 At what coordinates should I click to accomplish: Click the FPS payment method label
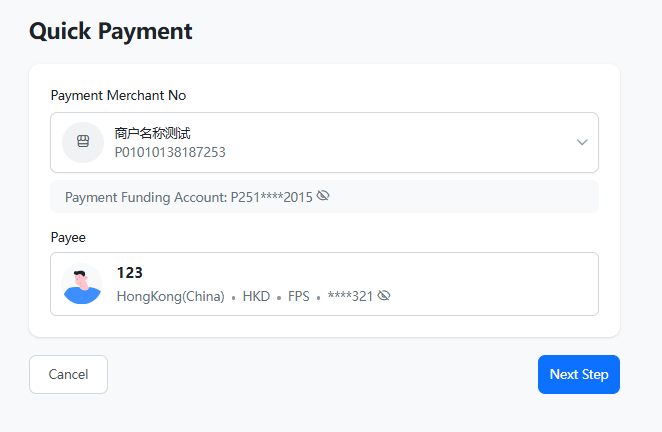pyautogui.click(x=299, y=296)
